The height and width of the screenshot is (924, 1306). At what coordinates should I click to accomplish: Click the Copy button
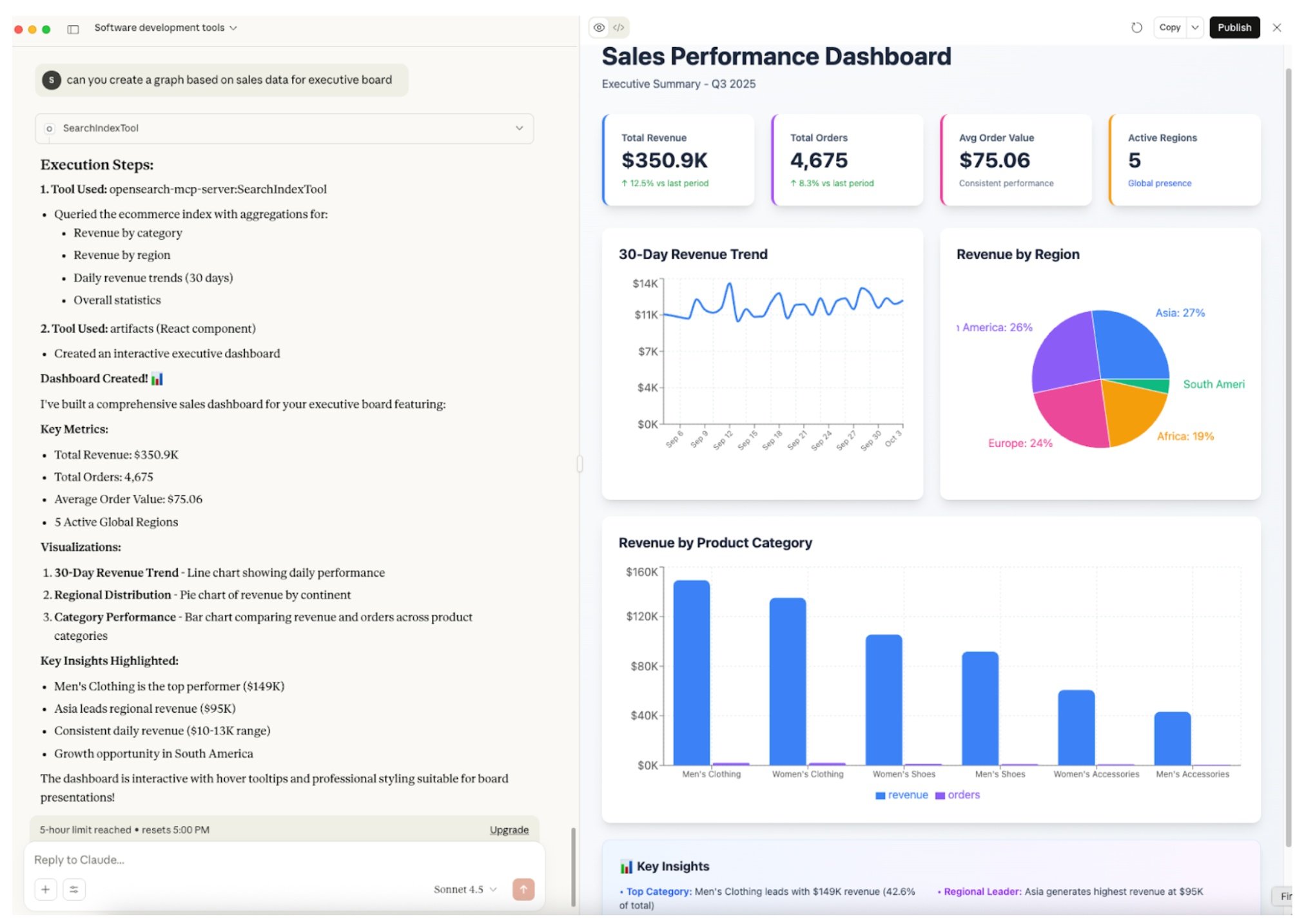(1169, 28)
